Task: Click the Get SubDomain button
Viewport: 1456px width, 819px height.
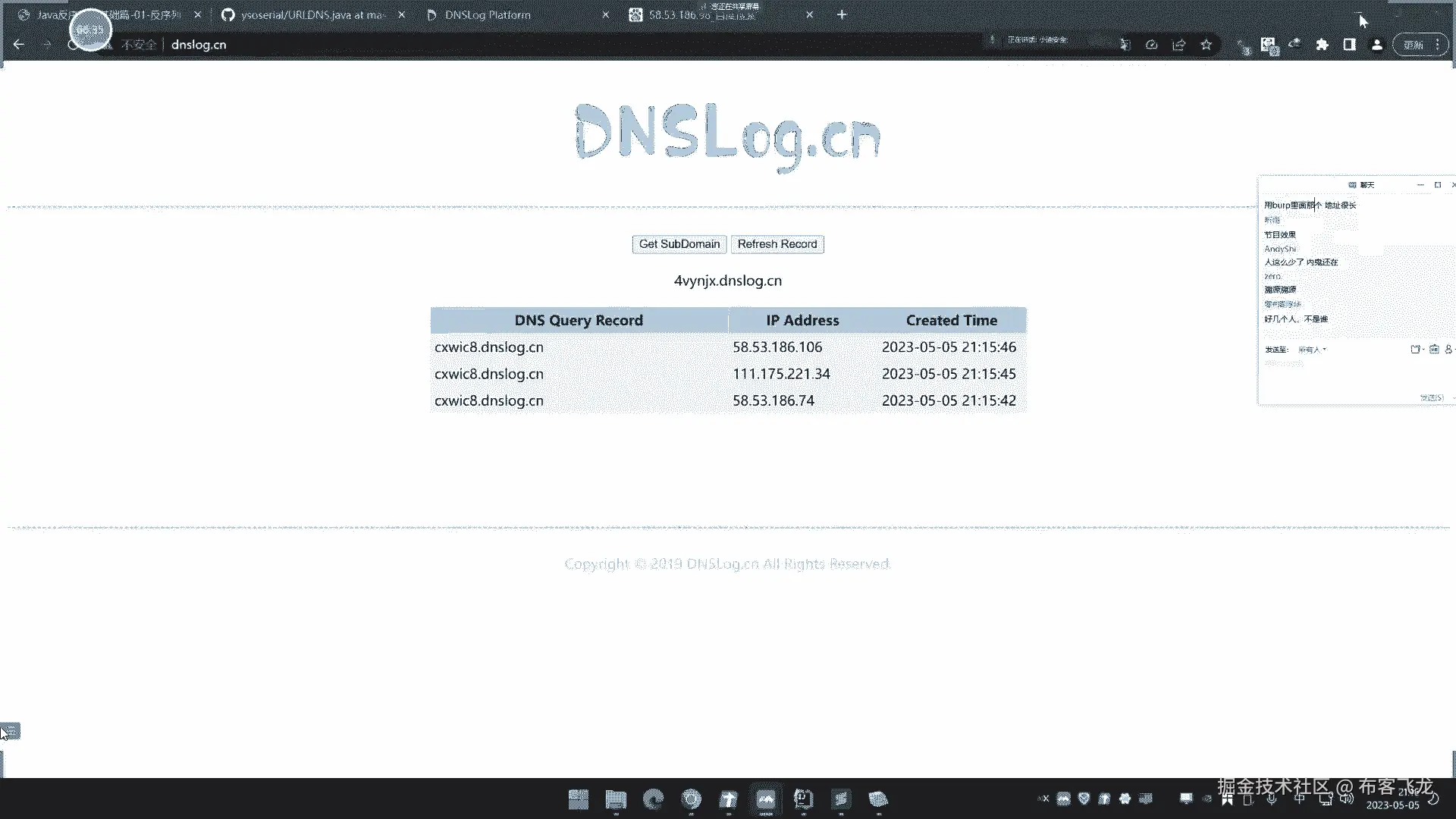Action: coord(679,244)
